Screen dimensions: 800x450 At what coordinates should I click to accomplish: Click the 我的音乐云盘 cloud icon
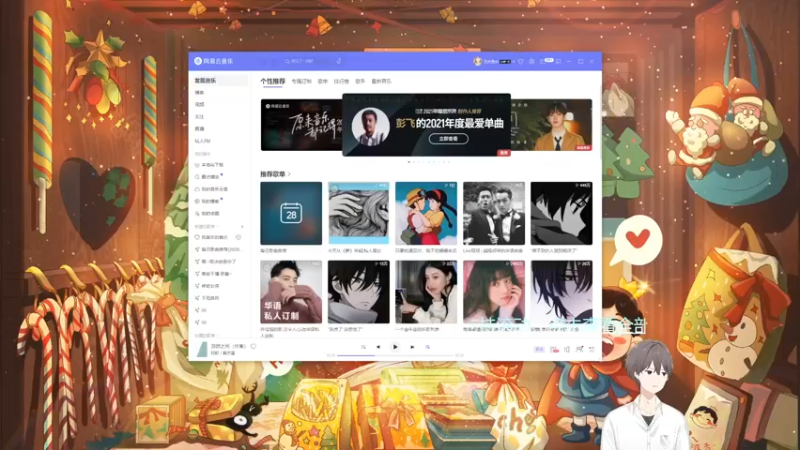pos(197,189)
